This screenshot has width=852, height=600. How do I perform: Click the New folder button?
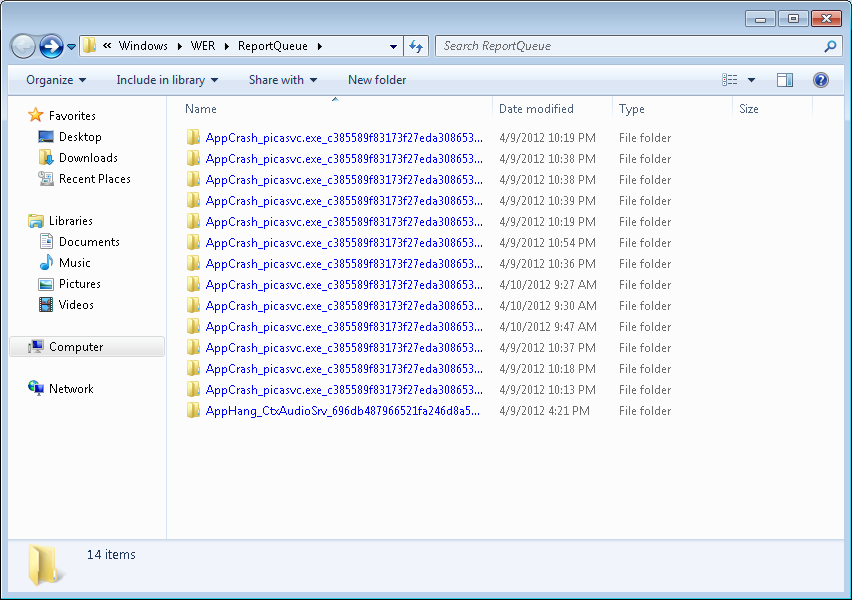coord(377,80)
